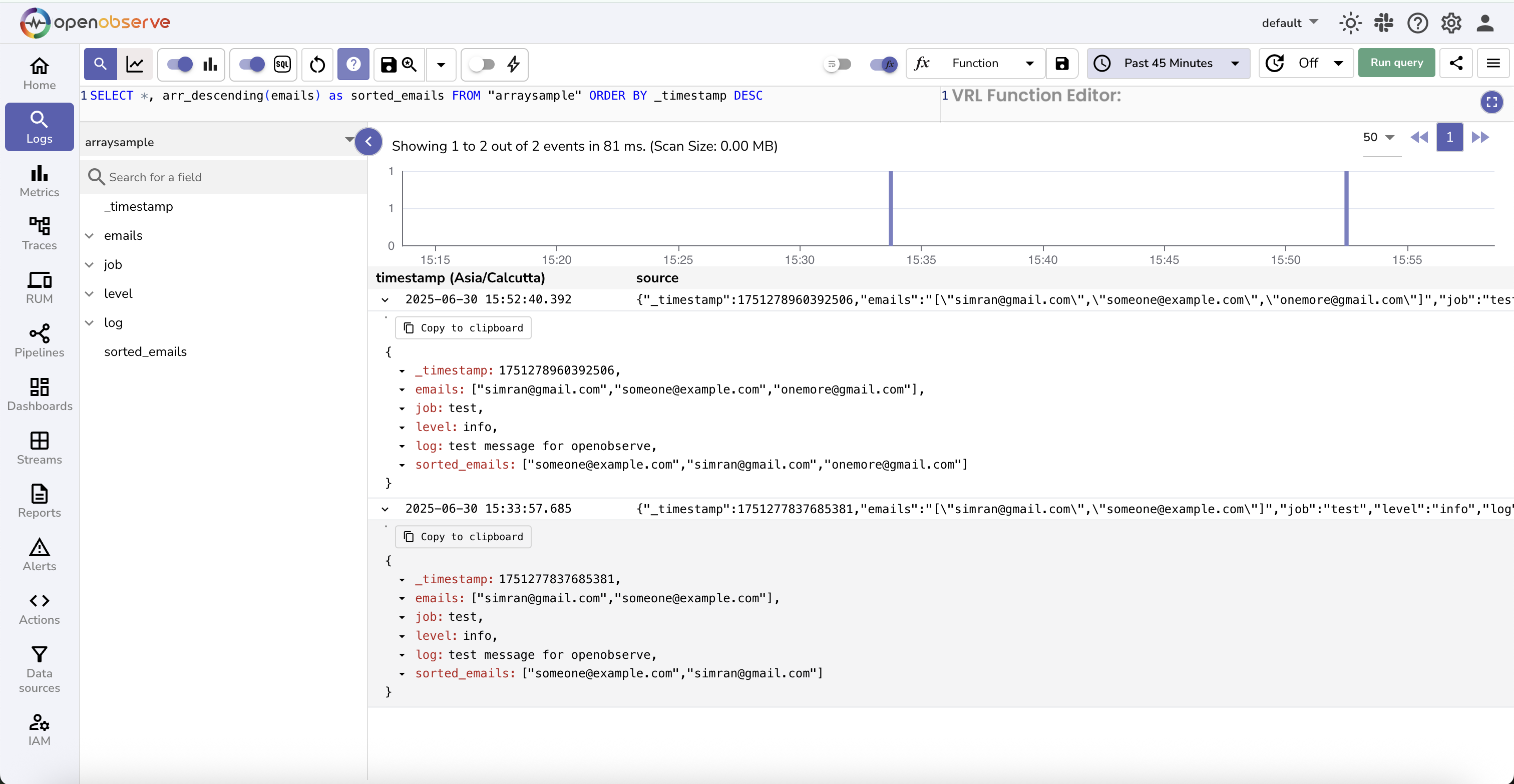Expand the emails field in sidebar
Image resolution: width=1514 pixels, height=784 pixels.
click(89, 236)
